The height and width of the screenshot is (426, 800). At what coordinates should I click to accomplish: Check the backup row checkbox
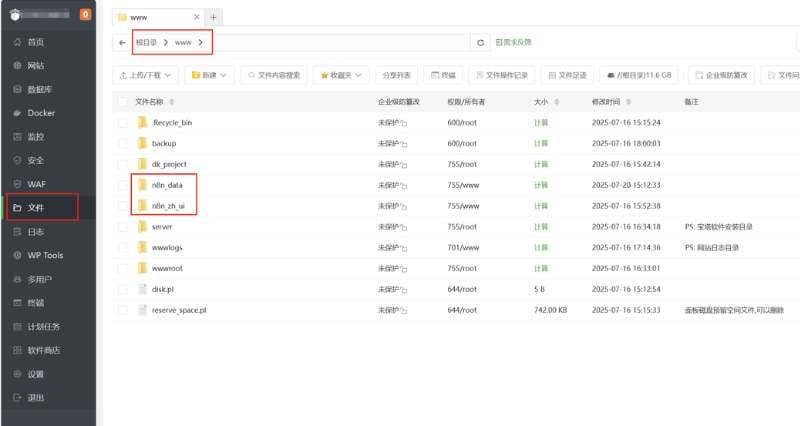[x=122, y=143]
